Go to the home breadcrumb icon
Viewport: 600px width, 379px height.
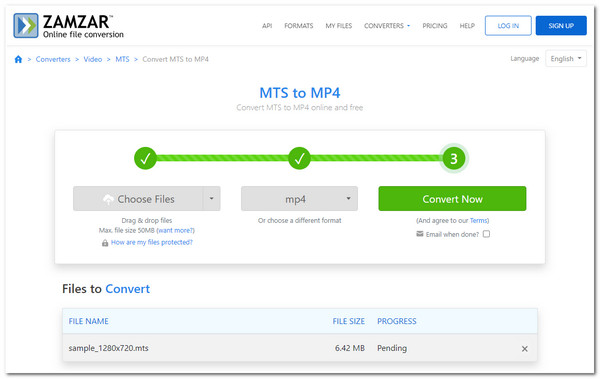[18, 59]
